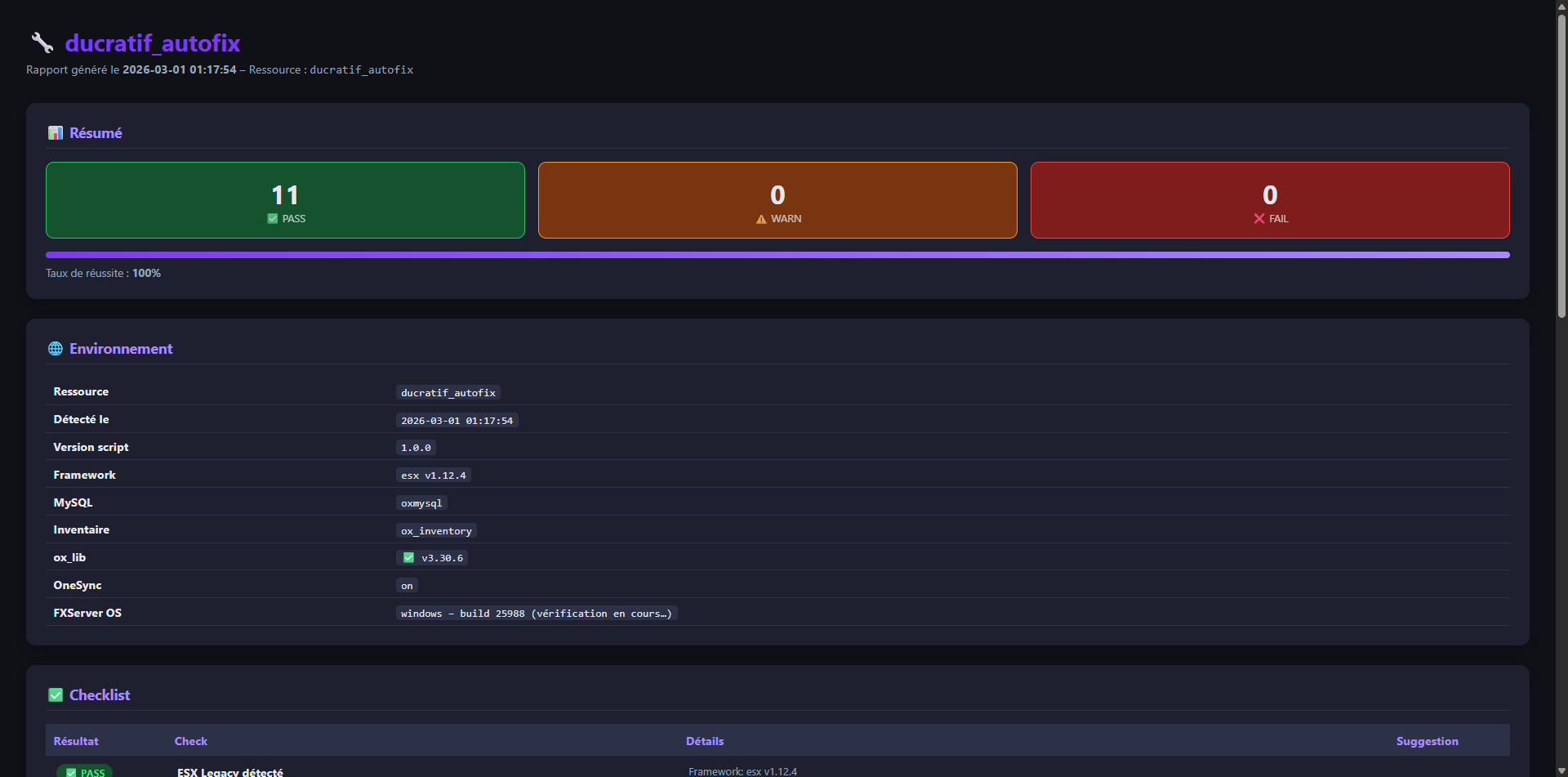
Task: Click the wrench icon beside ducratif_autofix title
Action: [x=42, y=42]
